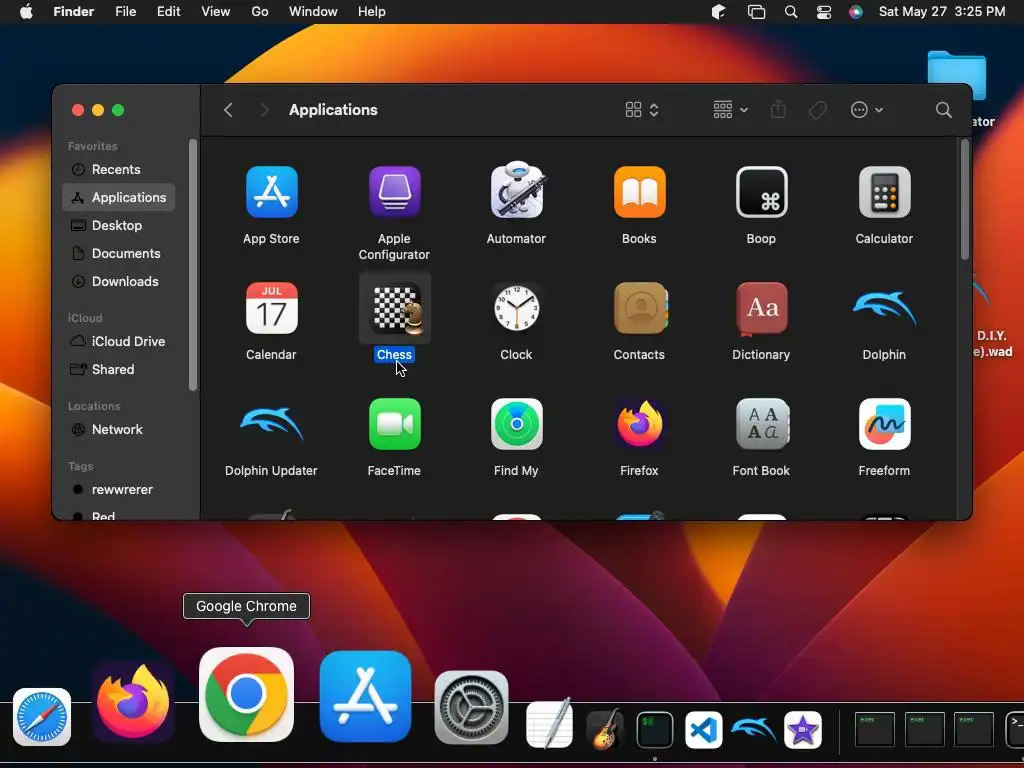Open Visual Studio Code from the Dock

(704, 729)
